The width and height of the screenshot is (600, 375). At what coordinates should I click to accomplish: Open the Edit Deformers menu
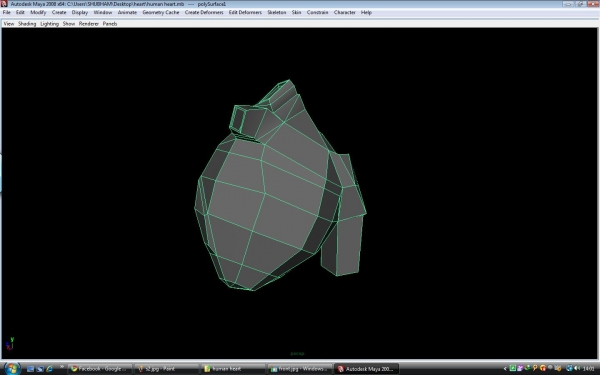click(x=245, y=12)
